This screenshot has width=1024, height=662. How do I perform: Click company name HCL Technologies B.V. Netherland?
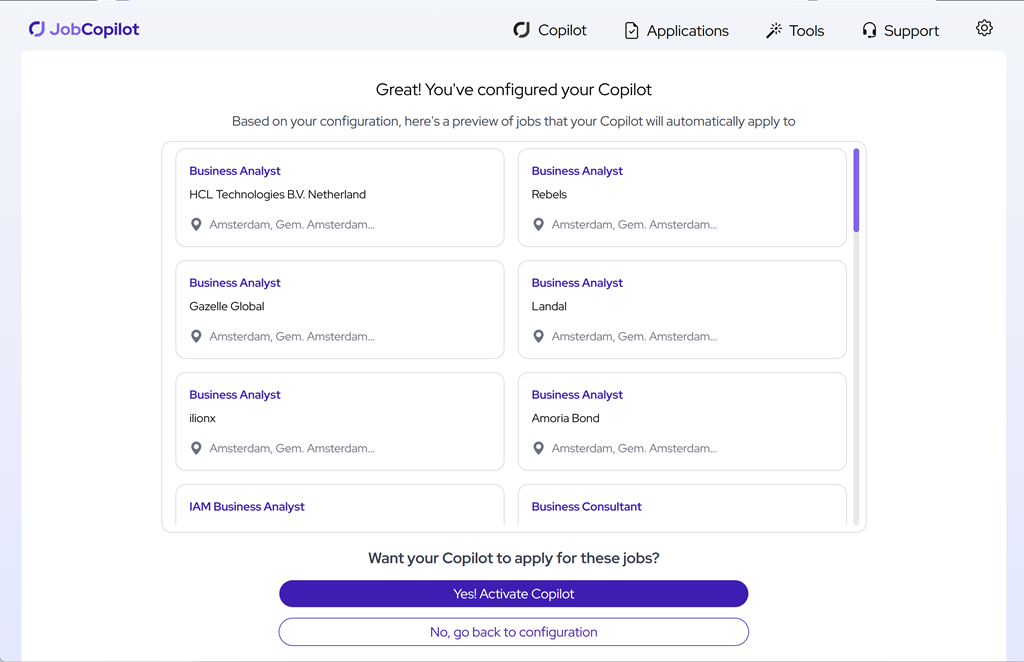click(x=278, y=195)
